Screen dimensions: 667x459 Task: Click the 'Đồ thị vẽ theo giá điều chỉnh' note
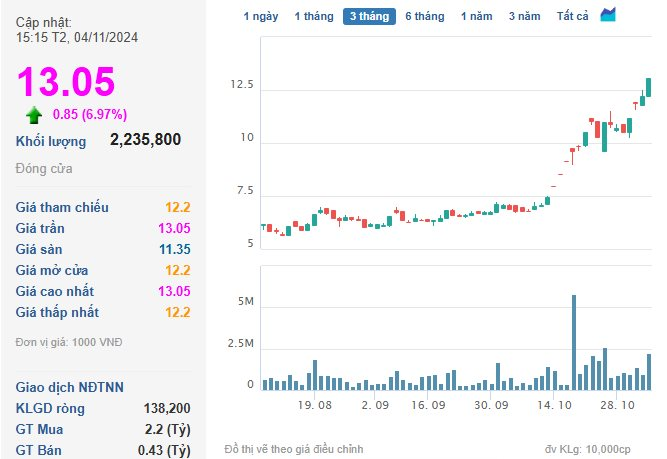294,449
